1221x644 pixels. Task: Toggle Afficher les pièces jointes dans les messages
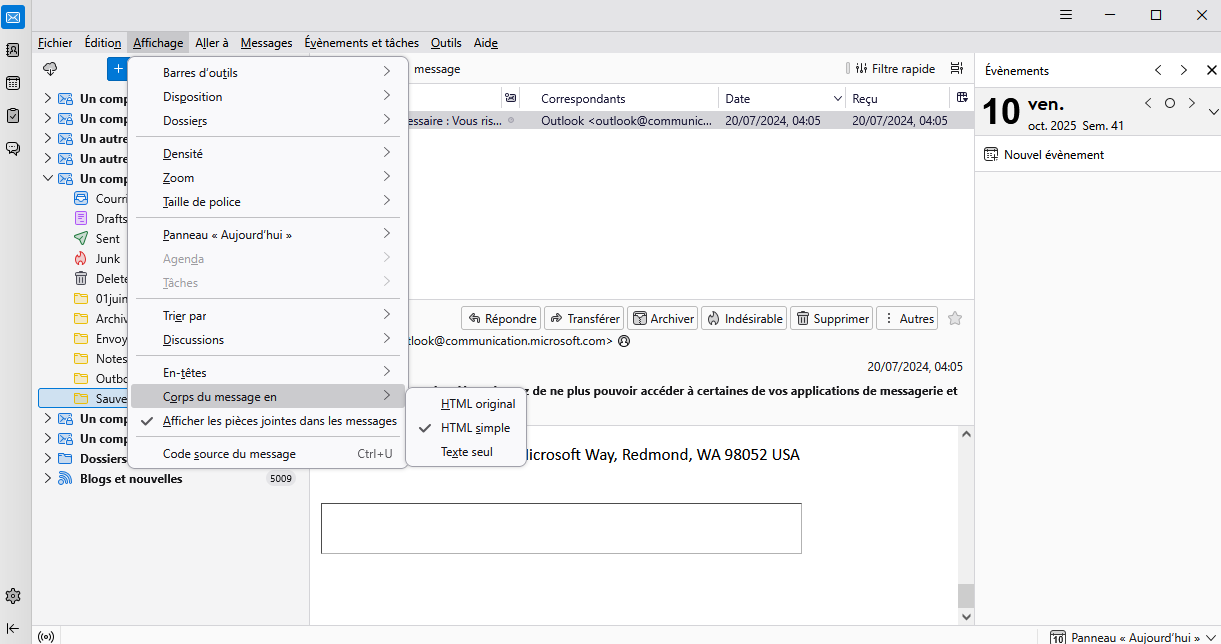[279, 421]
